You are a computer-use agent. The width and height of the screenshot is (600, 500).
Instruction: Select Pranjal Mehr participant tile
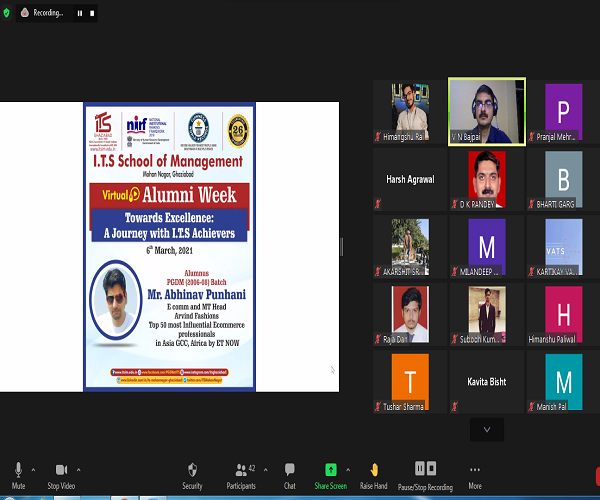point(563,112)
